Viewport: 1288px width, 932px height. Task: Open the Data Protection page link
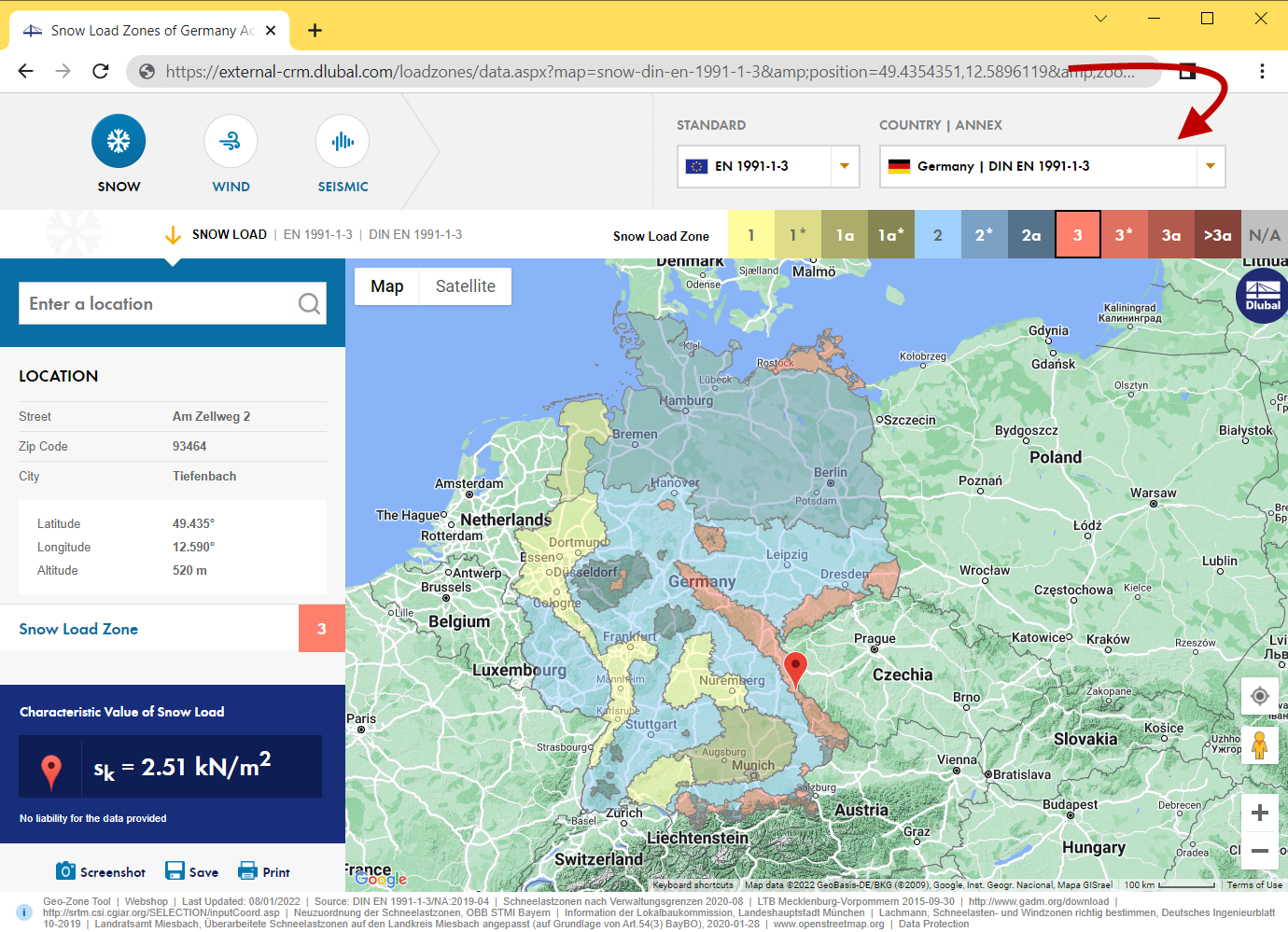point(933,924)
